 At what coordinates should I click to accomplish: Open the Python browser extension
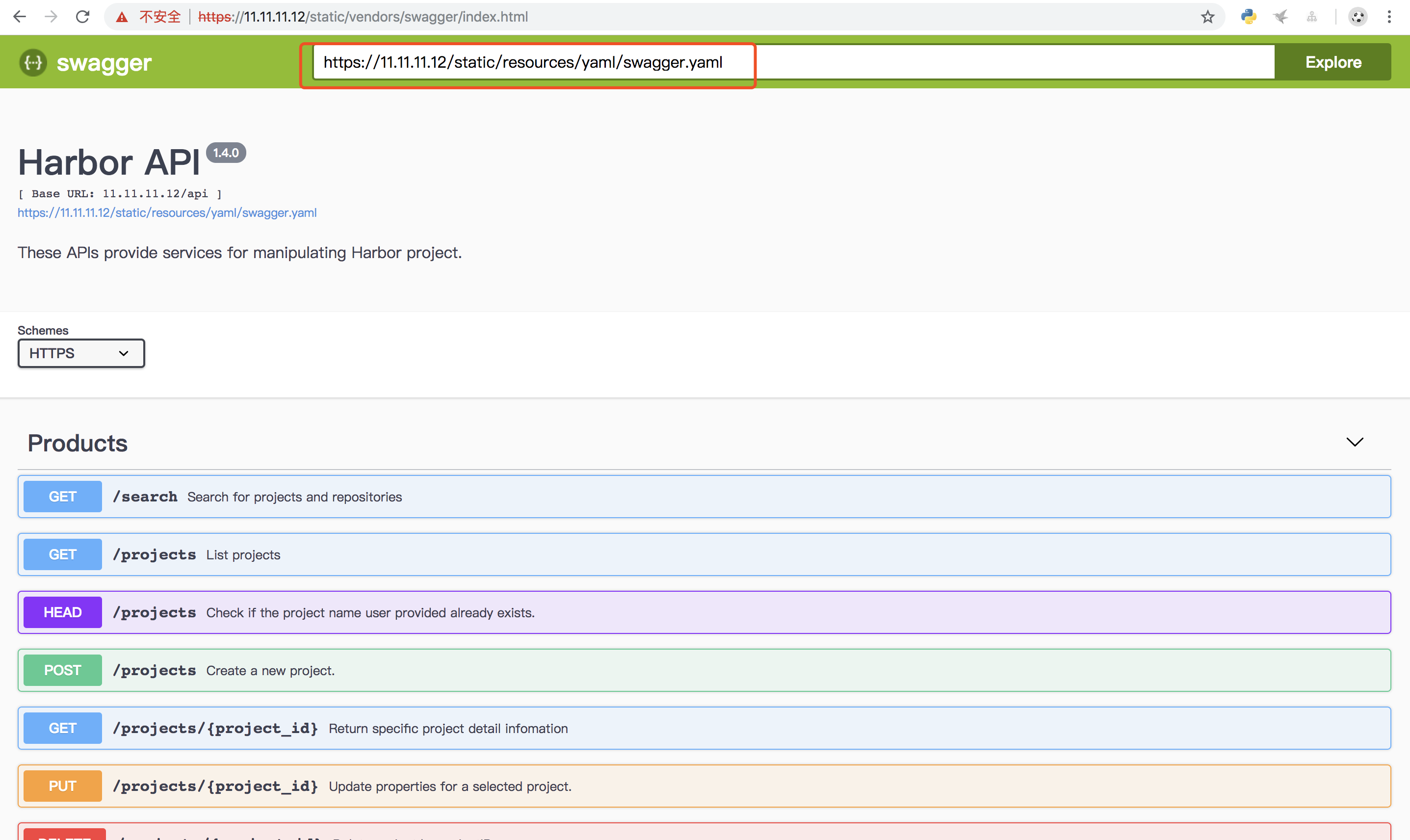1249,16
